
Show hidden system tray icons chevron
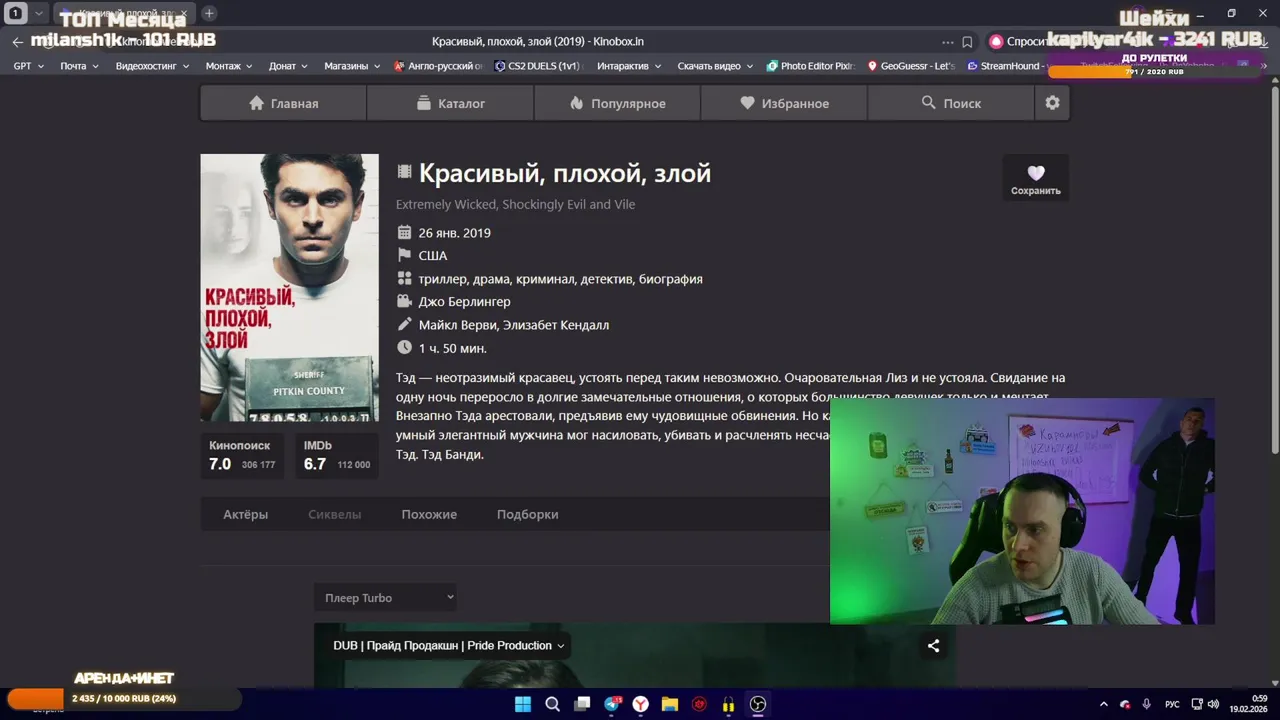tap(1104, 704)
